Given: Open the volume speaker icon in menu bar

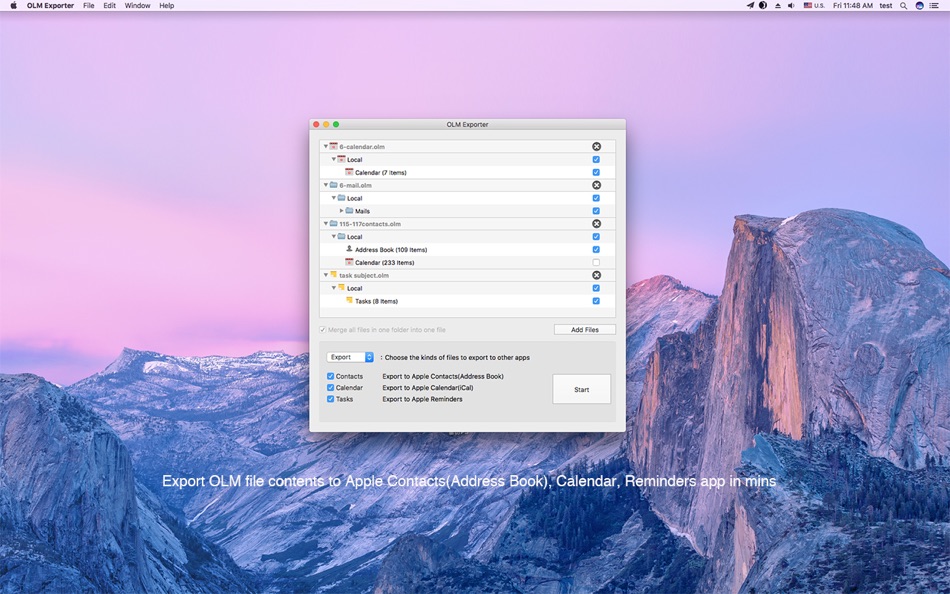Looking at the screenshot, I should 791,5.
